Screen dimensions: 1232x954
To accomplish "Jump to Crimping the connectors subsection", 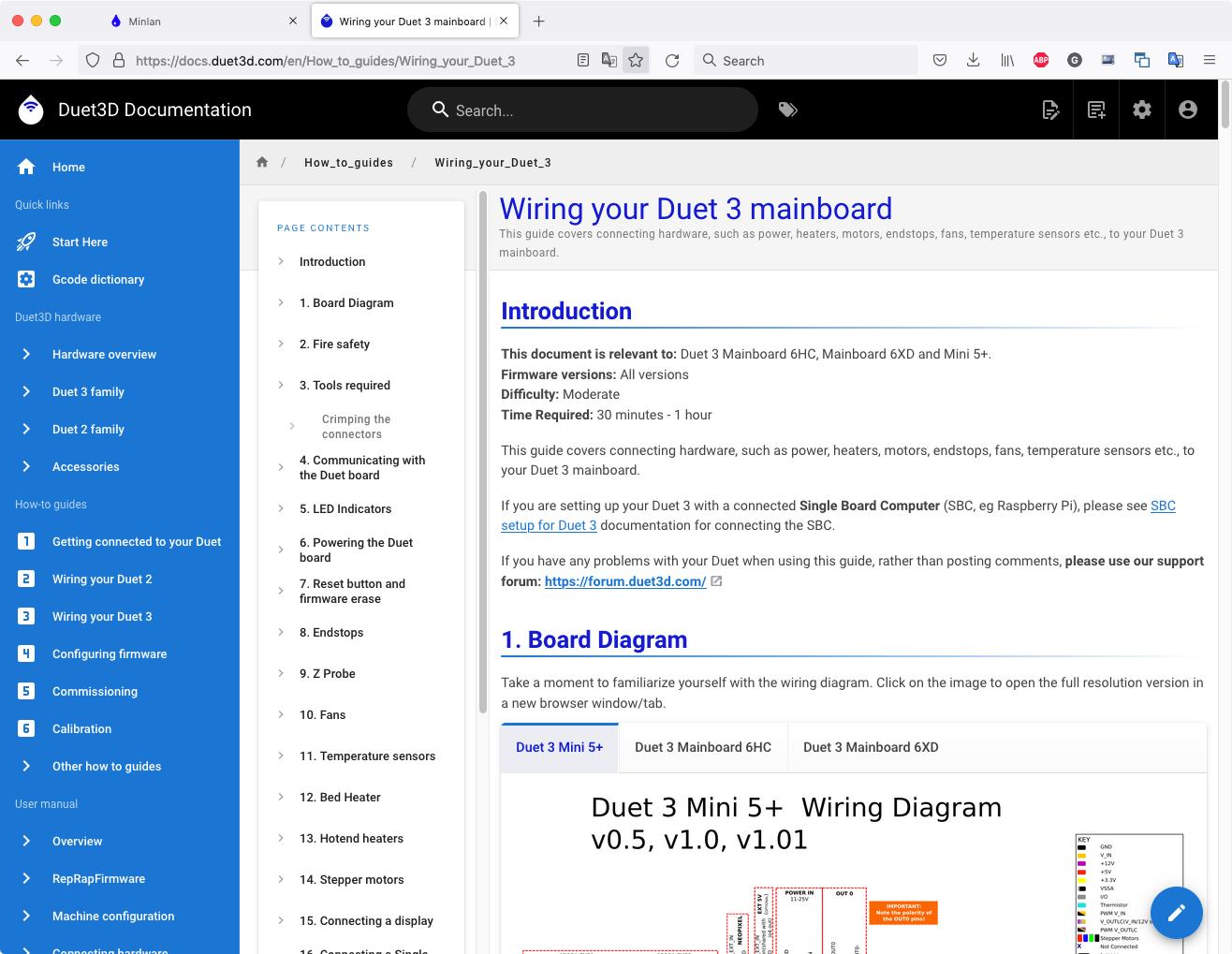I will coord(357,427).
